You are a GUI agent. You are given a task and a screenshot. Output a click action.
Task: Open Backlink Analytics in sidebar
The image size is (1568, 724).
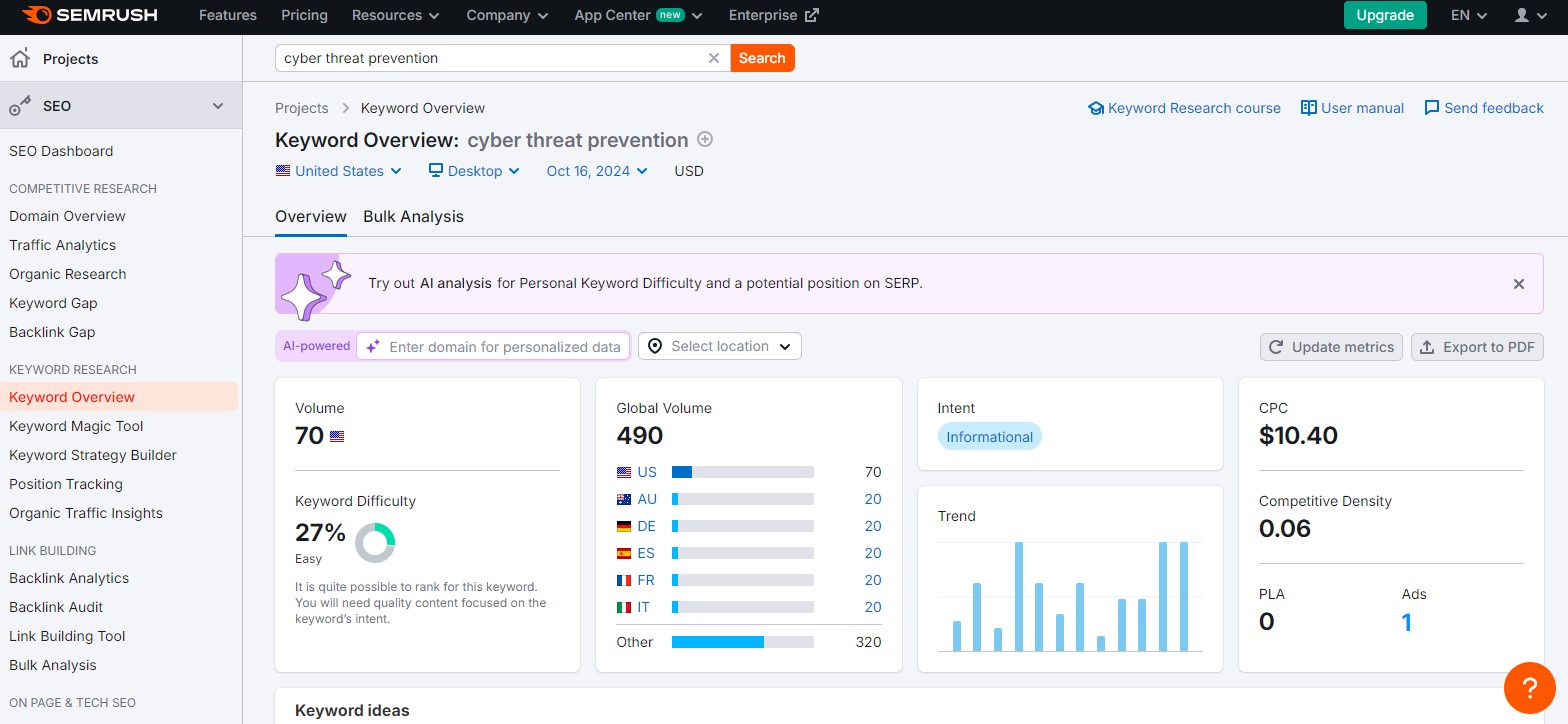pos(69,578)
